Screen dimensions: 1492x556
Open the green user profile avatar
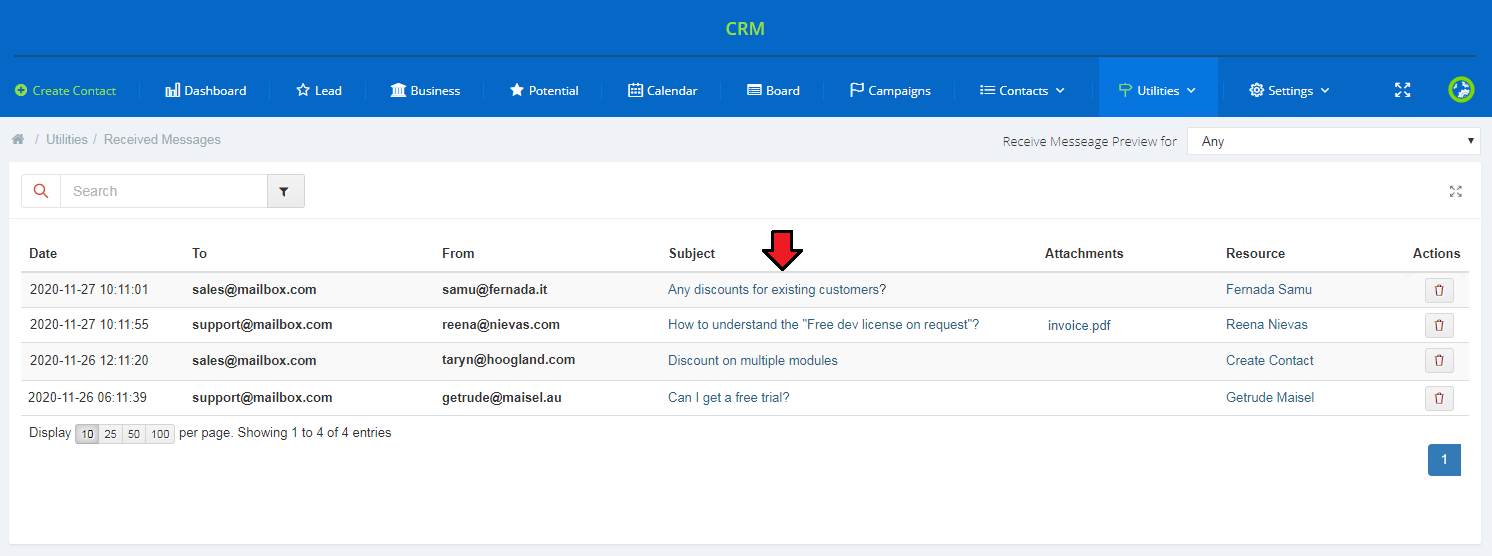[1461, 90]
